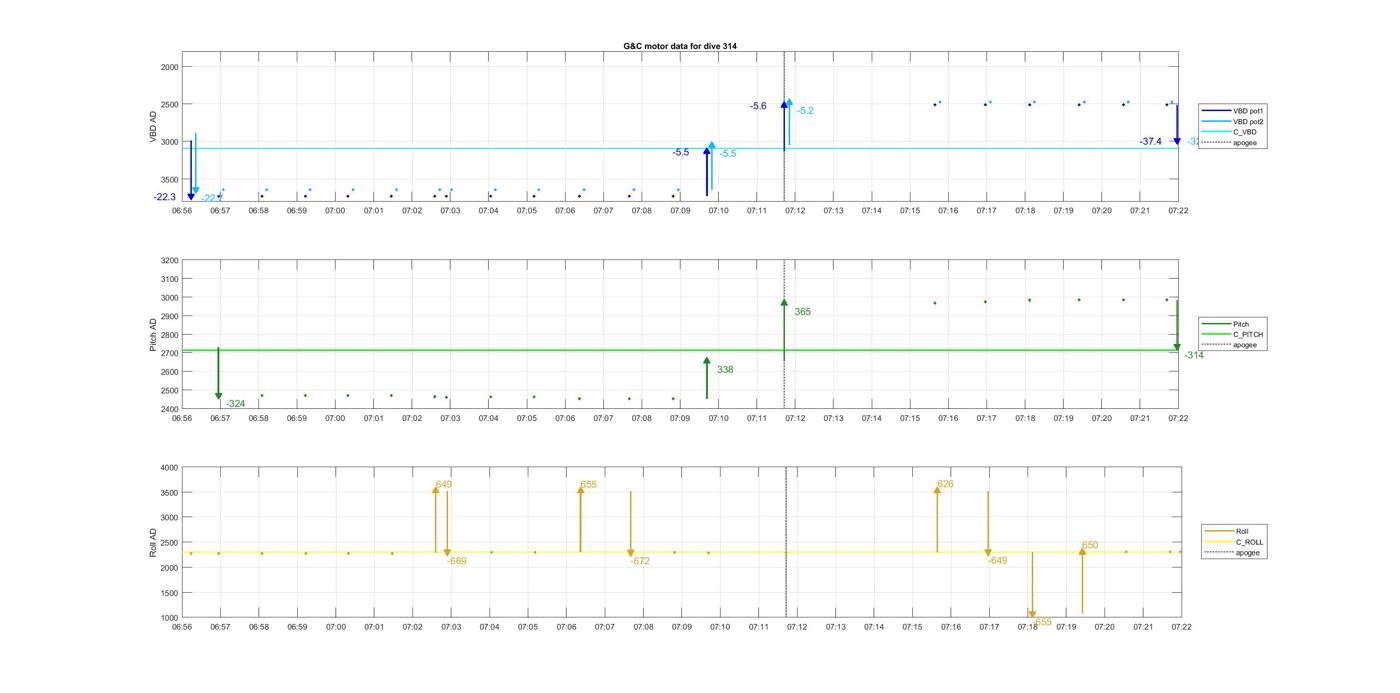
Task: Click the dark blue VBD arrow labeled -5.6
Action: click(x=784, y=126)
